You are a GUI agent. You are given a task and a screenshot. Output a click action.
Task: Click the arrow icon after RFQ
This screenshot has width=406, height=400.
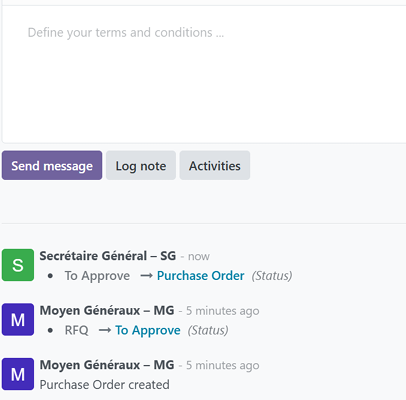pos(105,330)
